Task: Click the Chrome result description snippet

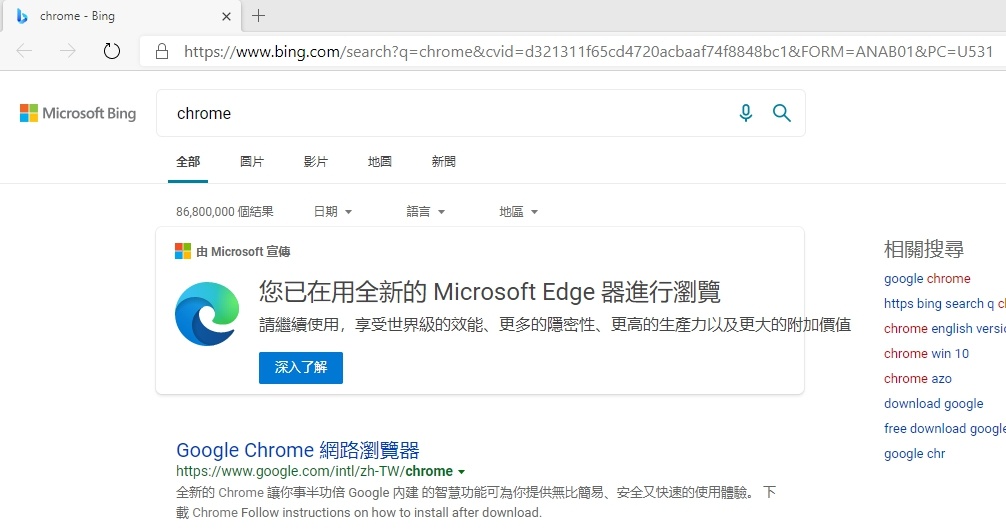Action: (x=476, y=502)
